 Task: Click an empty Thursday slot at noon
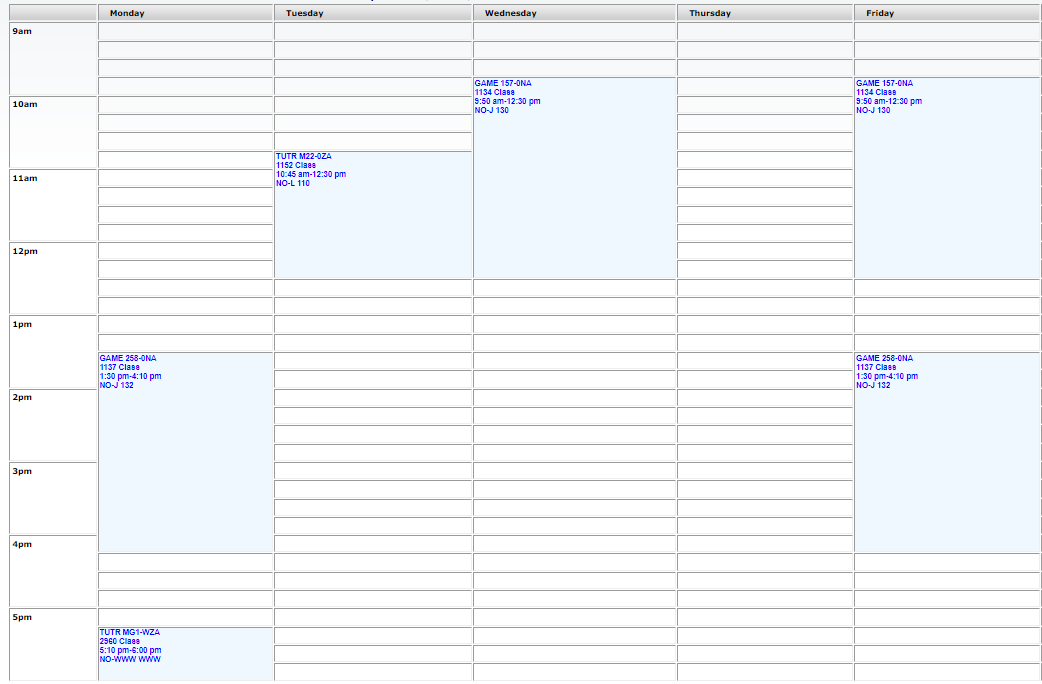click(x=765, y=260)
